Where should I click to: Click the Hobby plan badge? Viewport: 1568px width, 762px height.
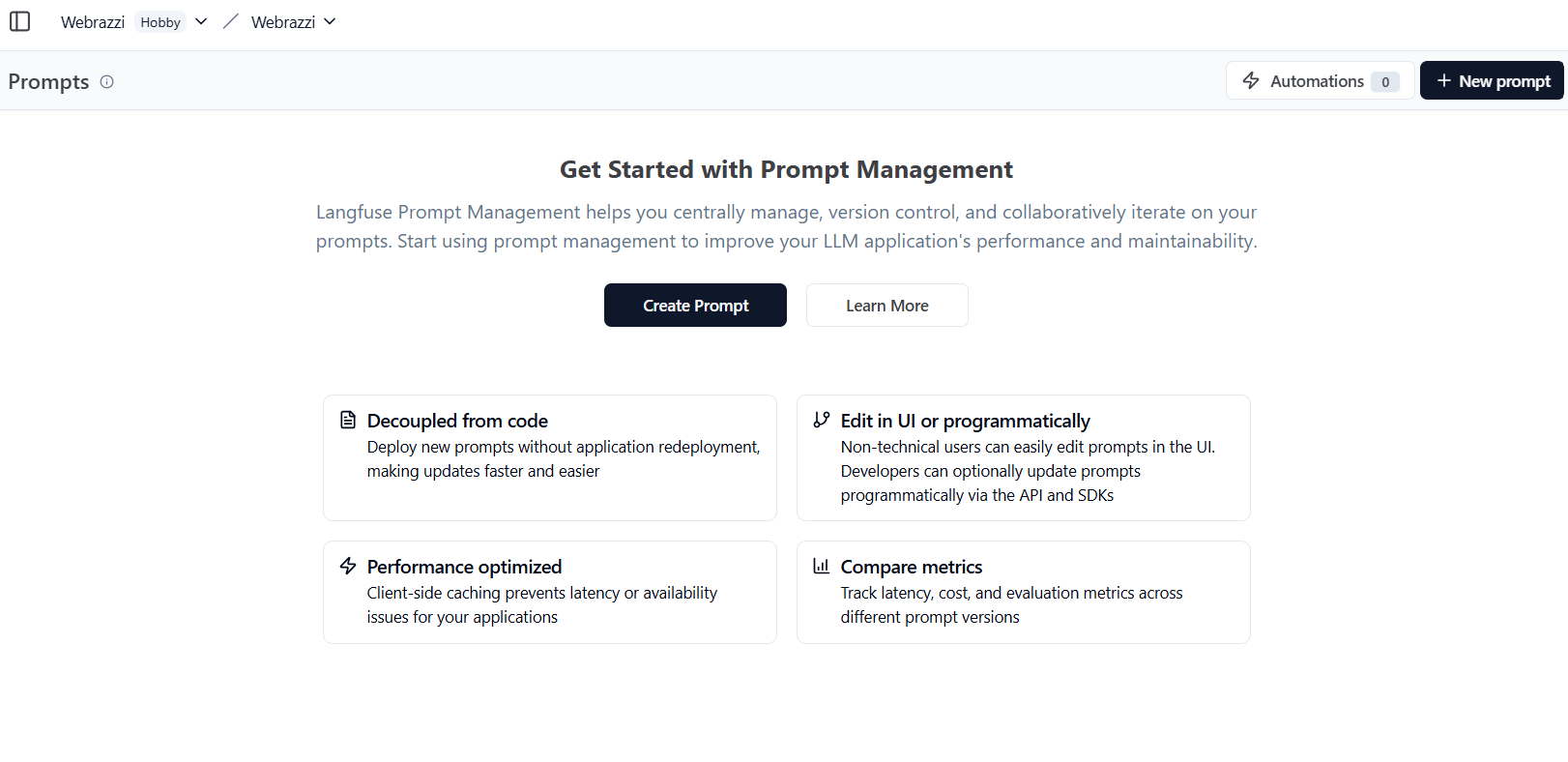(160, 22)
